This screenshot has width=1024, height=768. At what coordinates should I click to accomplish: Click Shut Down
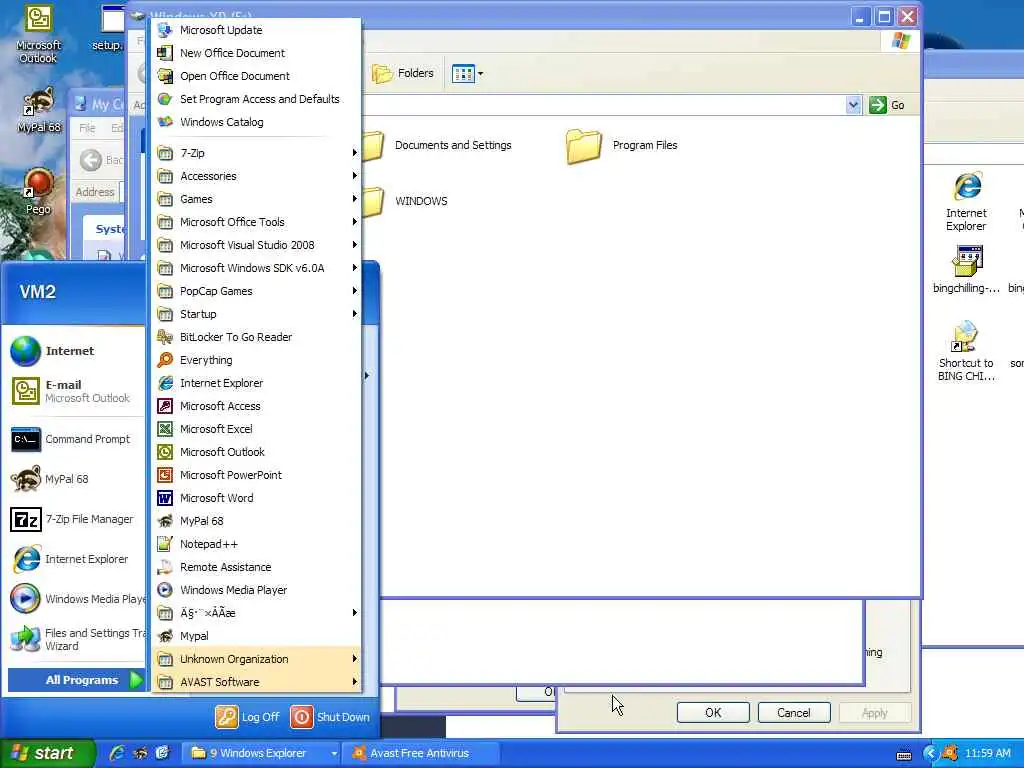point(330,717)
